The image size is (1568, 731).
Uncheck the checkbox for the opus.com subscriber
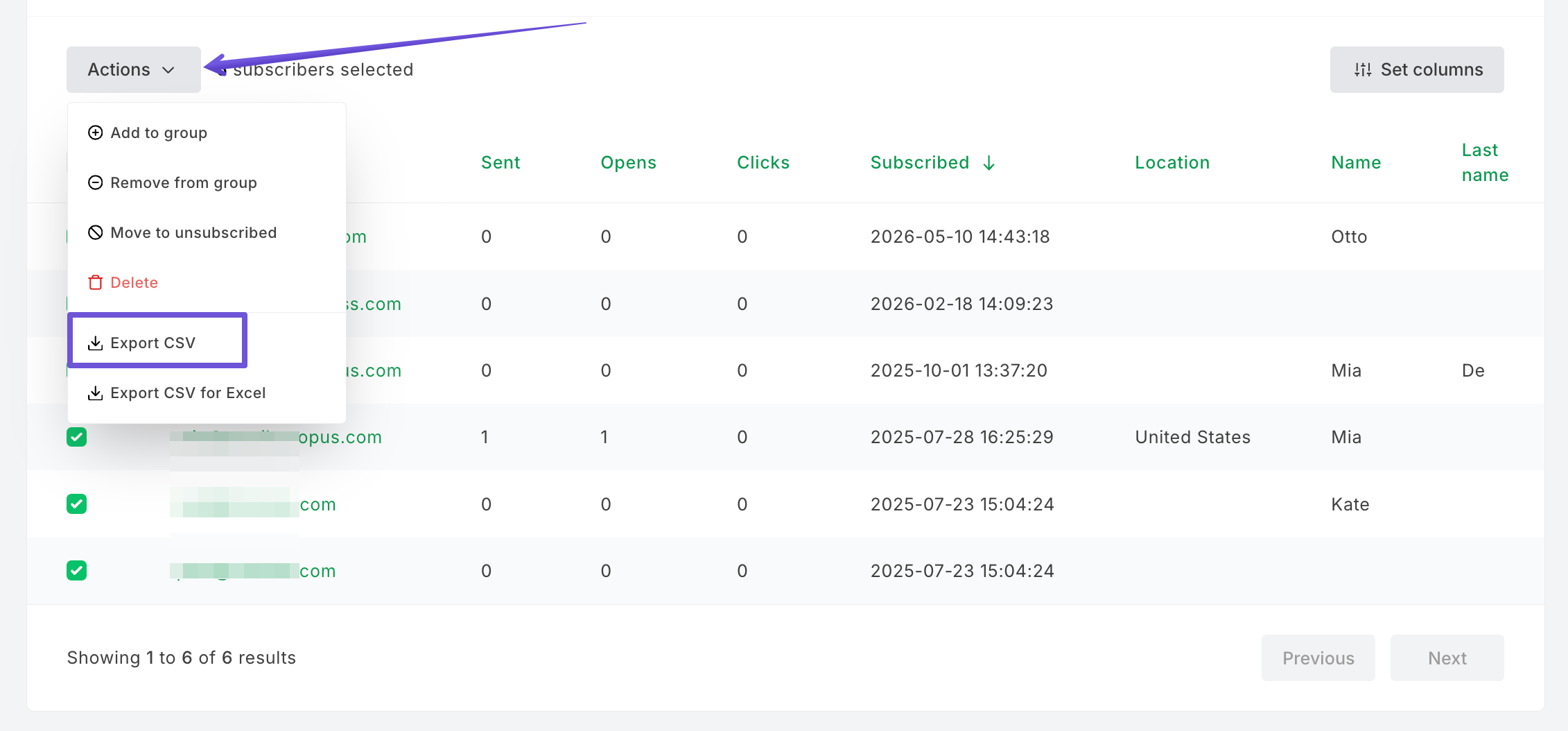[77, 437]
